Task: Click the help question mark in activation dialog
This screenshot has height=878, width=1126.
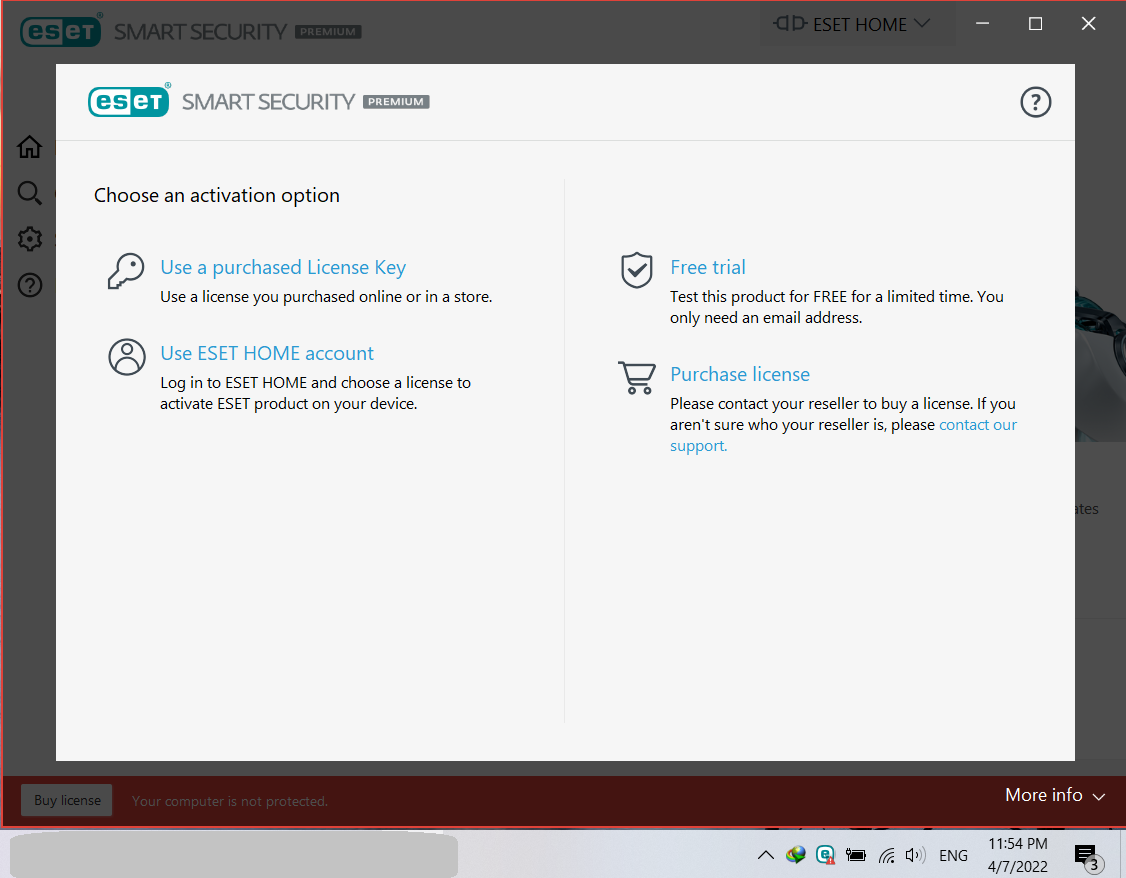Action: pyautogui.click(x=1036, y=102)
